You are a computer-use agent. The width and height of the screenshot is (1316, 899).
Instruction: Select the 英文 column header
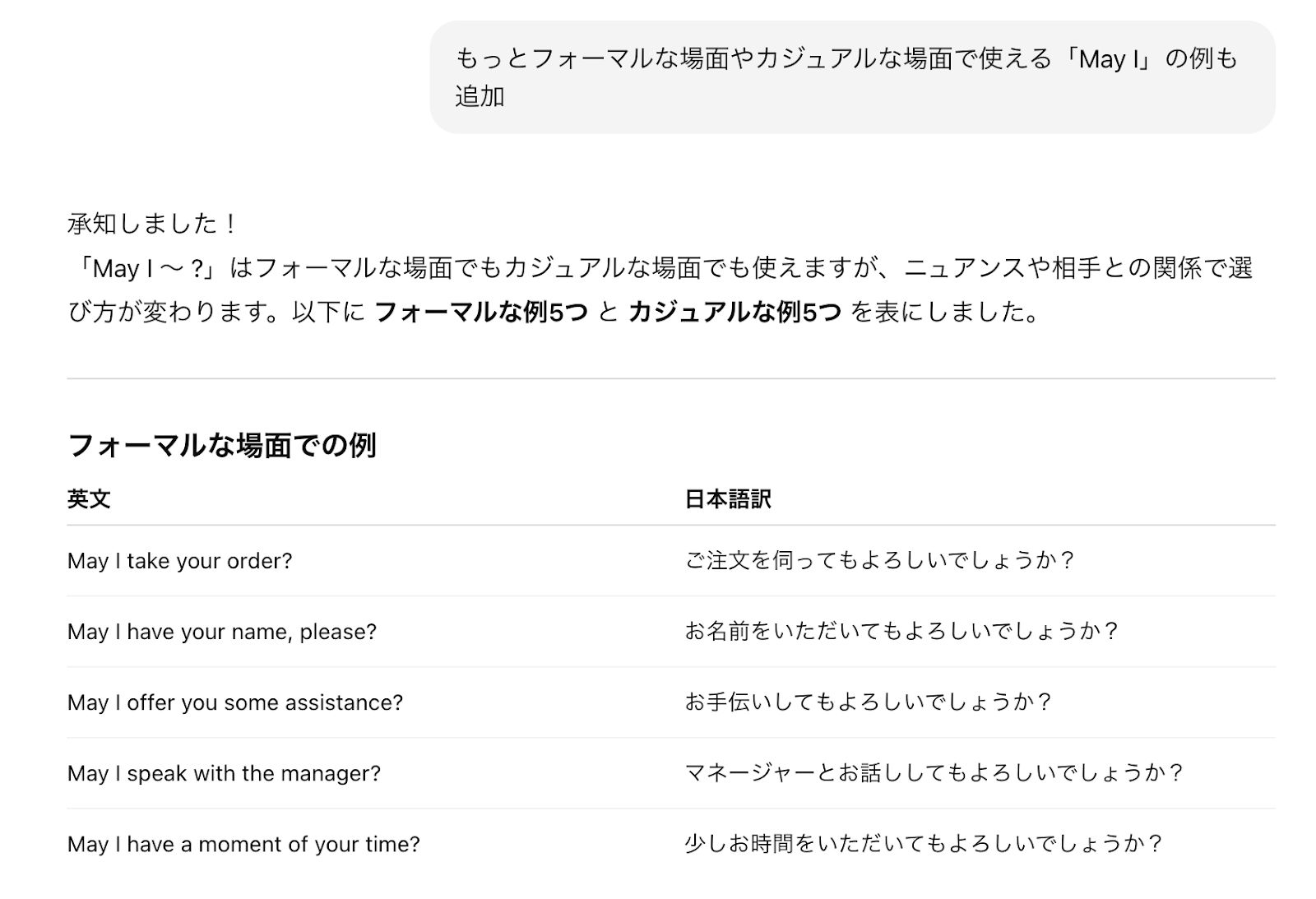coord(89,499)
